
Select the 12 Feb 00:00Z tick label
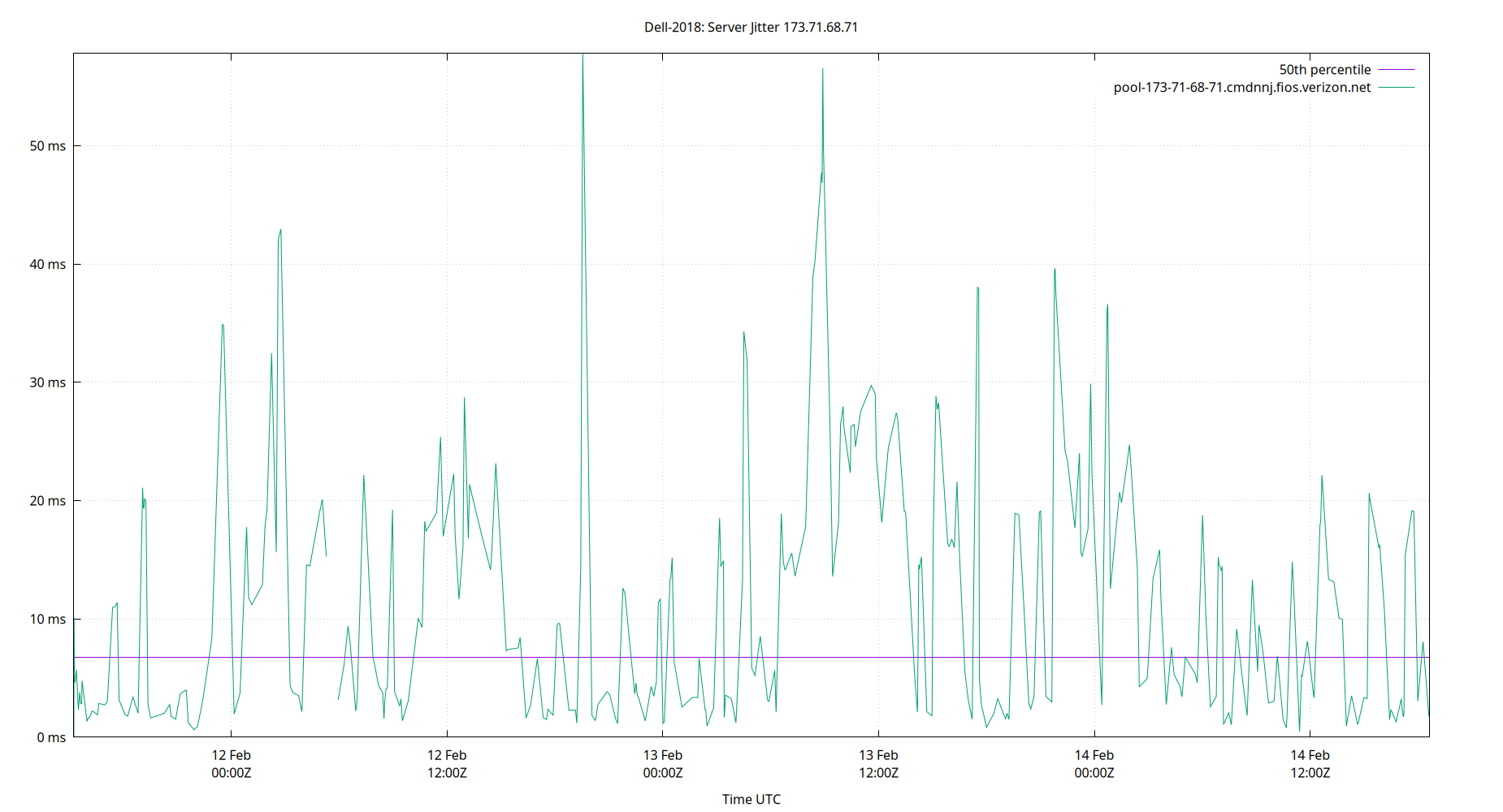[x=231, y=763]
